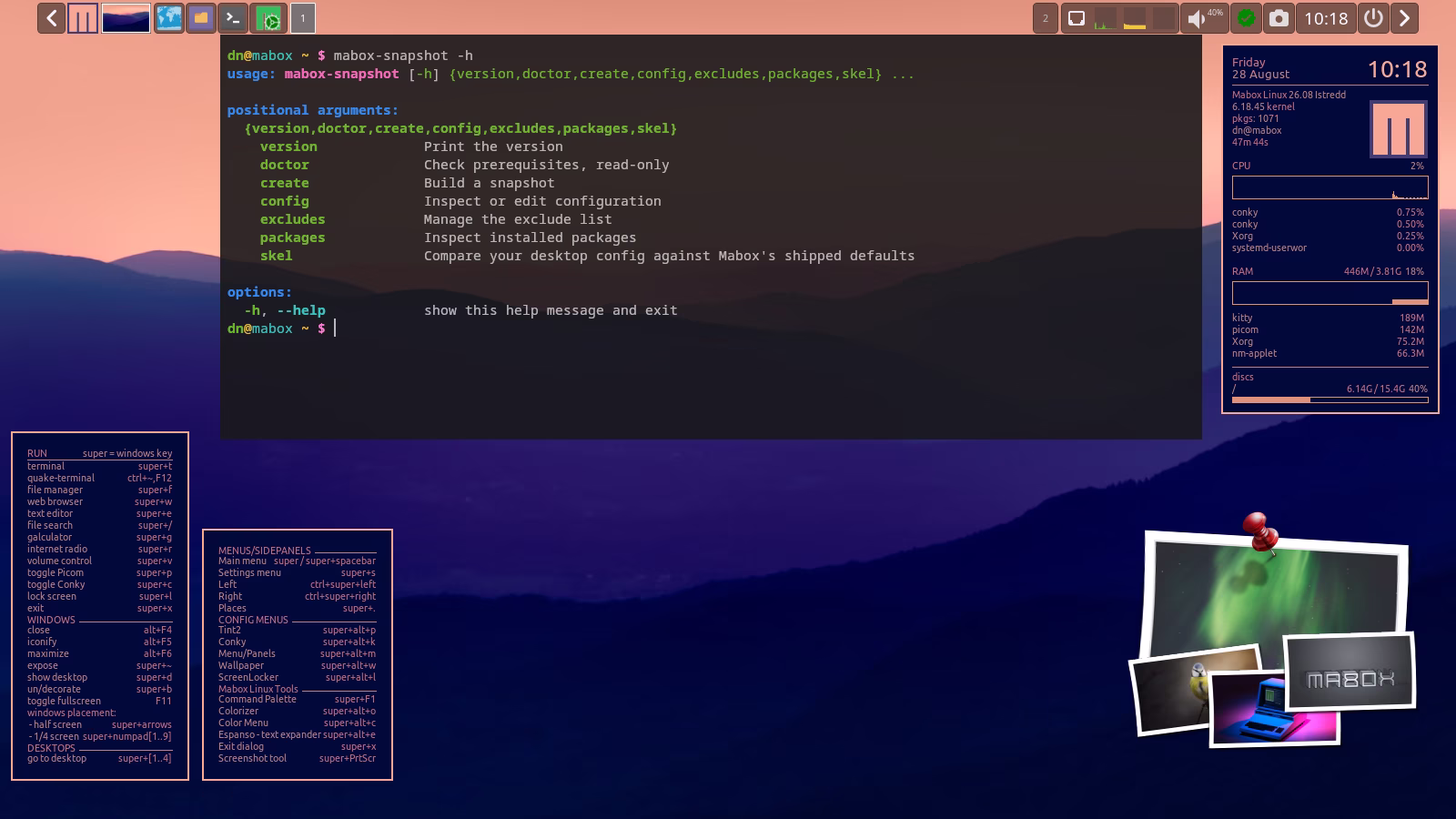Screen dimensions: 1456x819
Task: Click the 'show desktop' shortcut row
Action: coord(99,677)
